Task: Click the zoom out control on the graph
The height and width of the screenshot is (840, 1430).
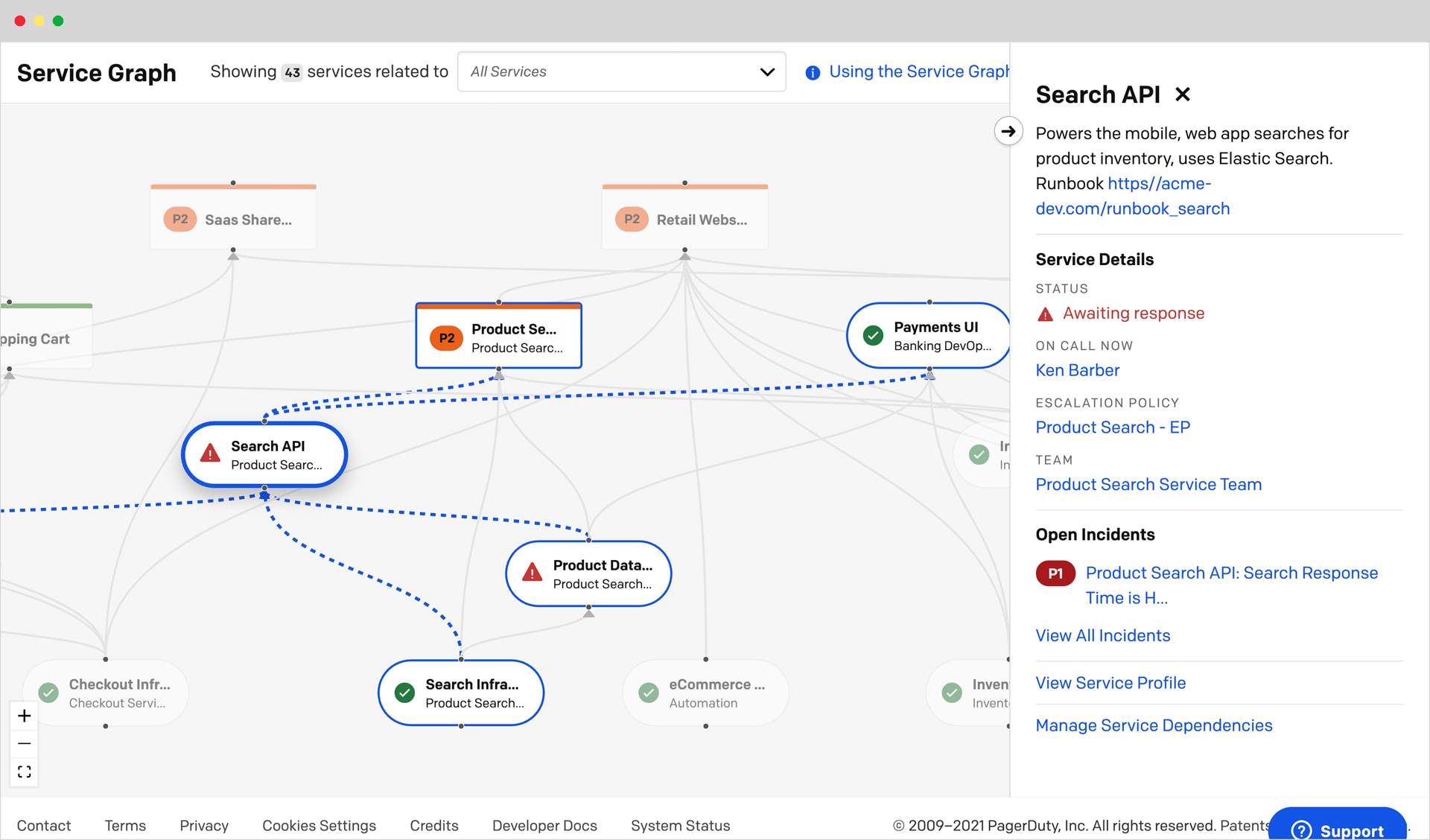Action: coord(24,743)
